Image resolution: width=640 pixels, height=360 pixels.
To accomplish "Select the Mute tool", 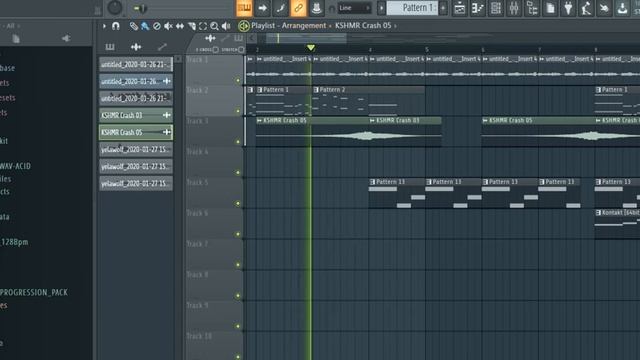I will tap(168, 26).
